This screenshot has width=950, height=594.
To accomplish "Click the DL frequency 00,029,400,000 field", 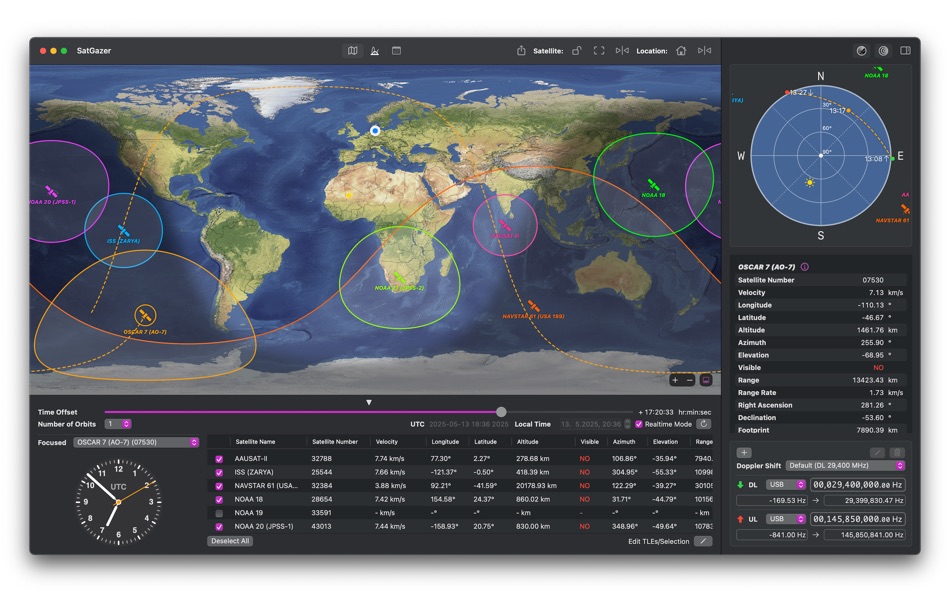I will [x=857, y=485].
